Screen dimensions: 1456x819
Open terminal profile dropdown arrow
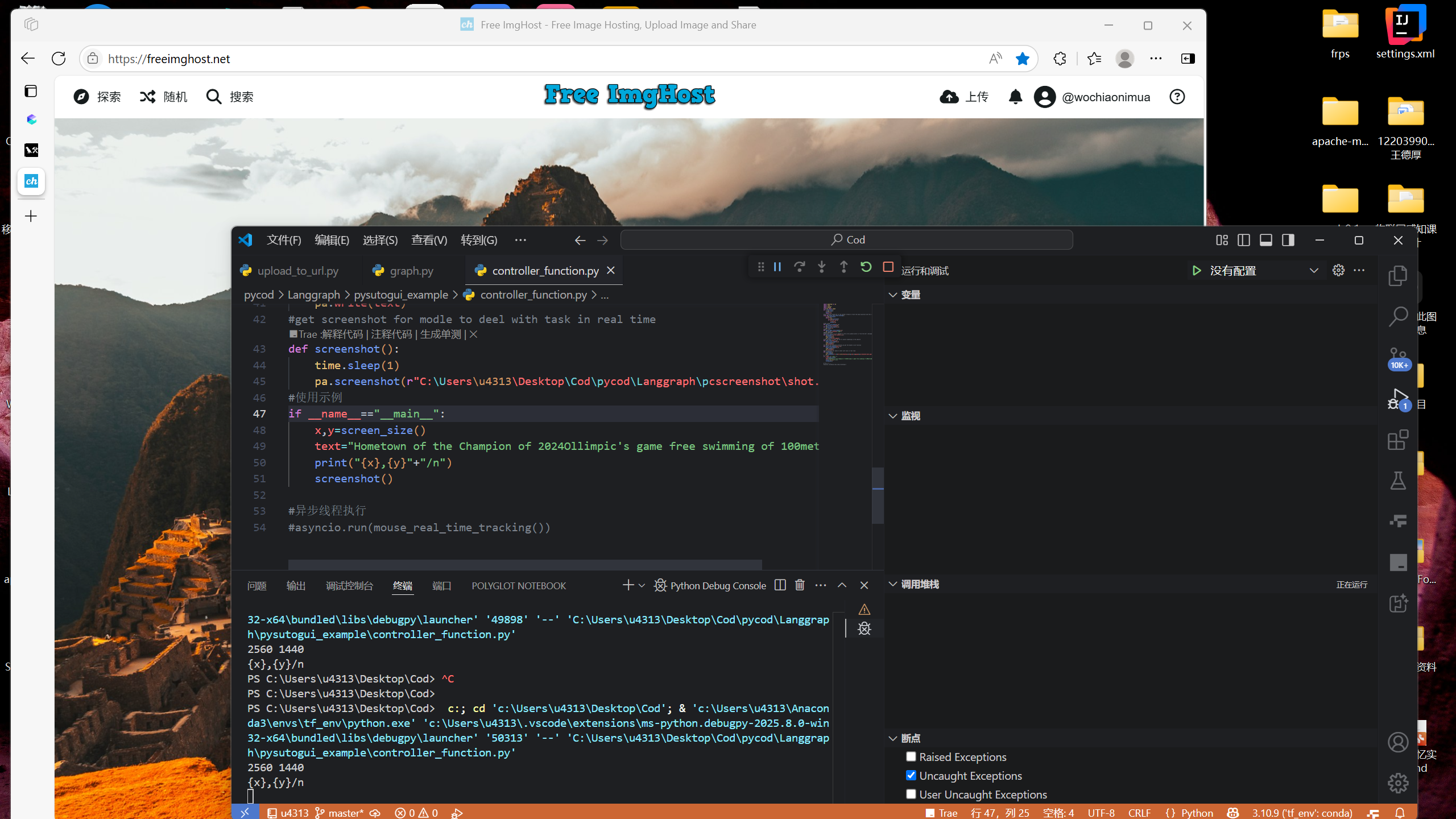[642, 585]
